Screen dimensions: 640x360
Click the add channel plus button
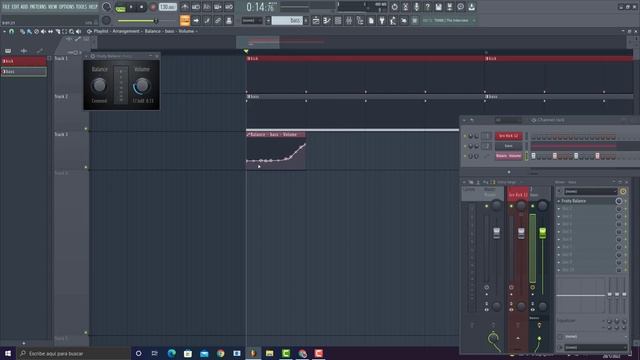509,172
